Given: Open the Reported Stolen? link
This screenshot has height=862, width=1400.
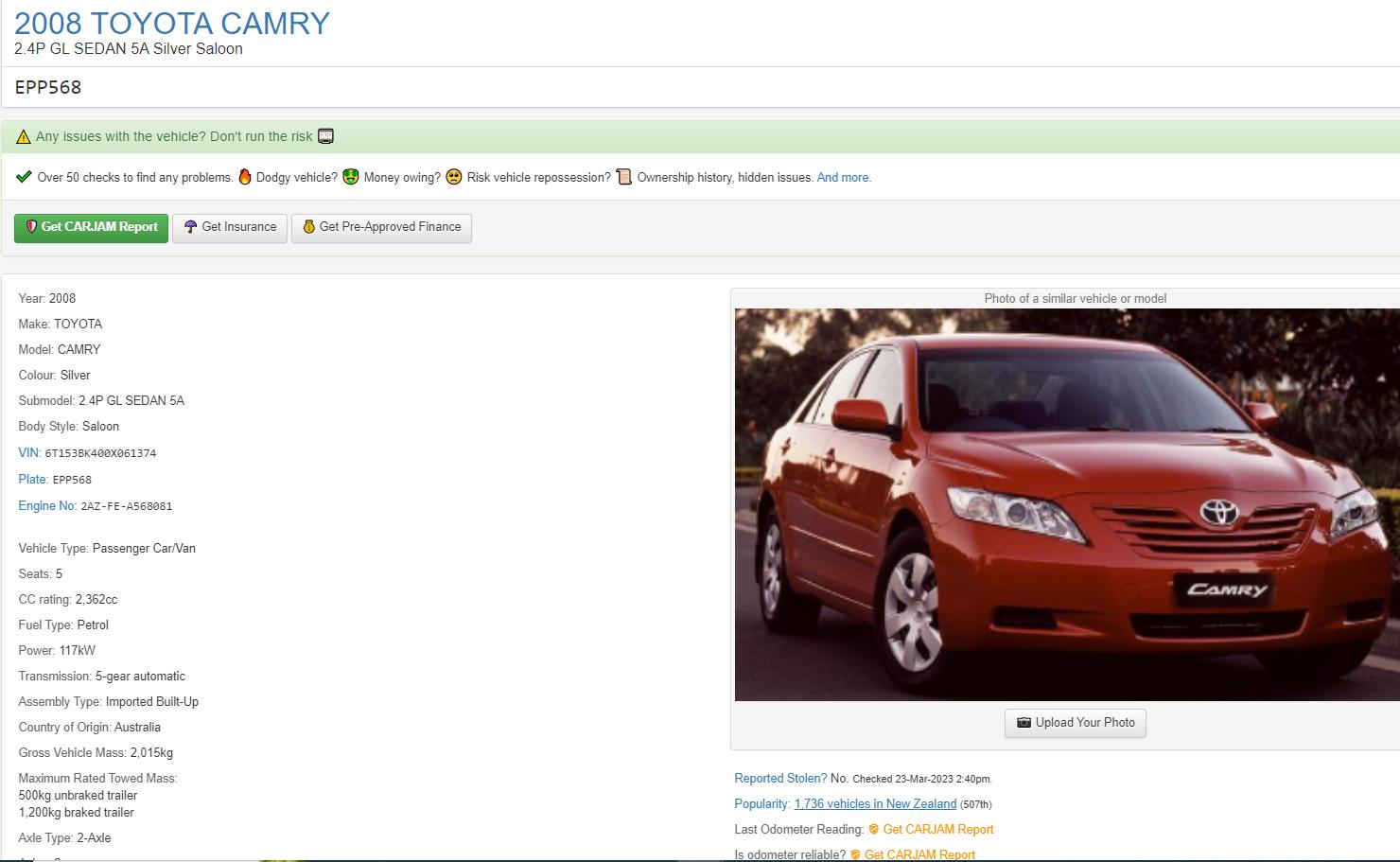Looking at the screenshot, I should (x=780, y=778).
